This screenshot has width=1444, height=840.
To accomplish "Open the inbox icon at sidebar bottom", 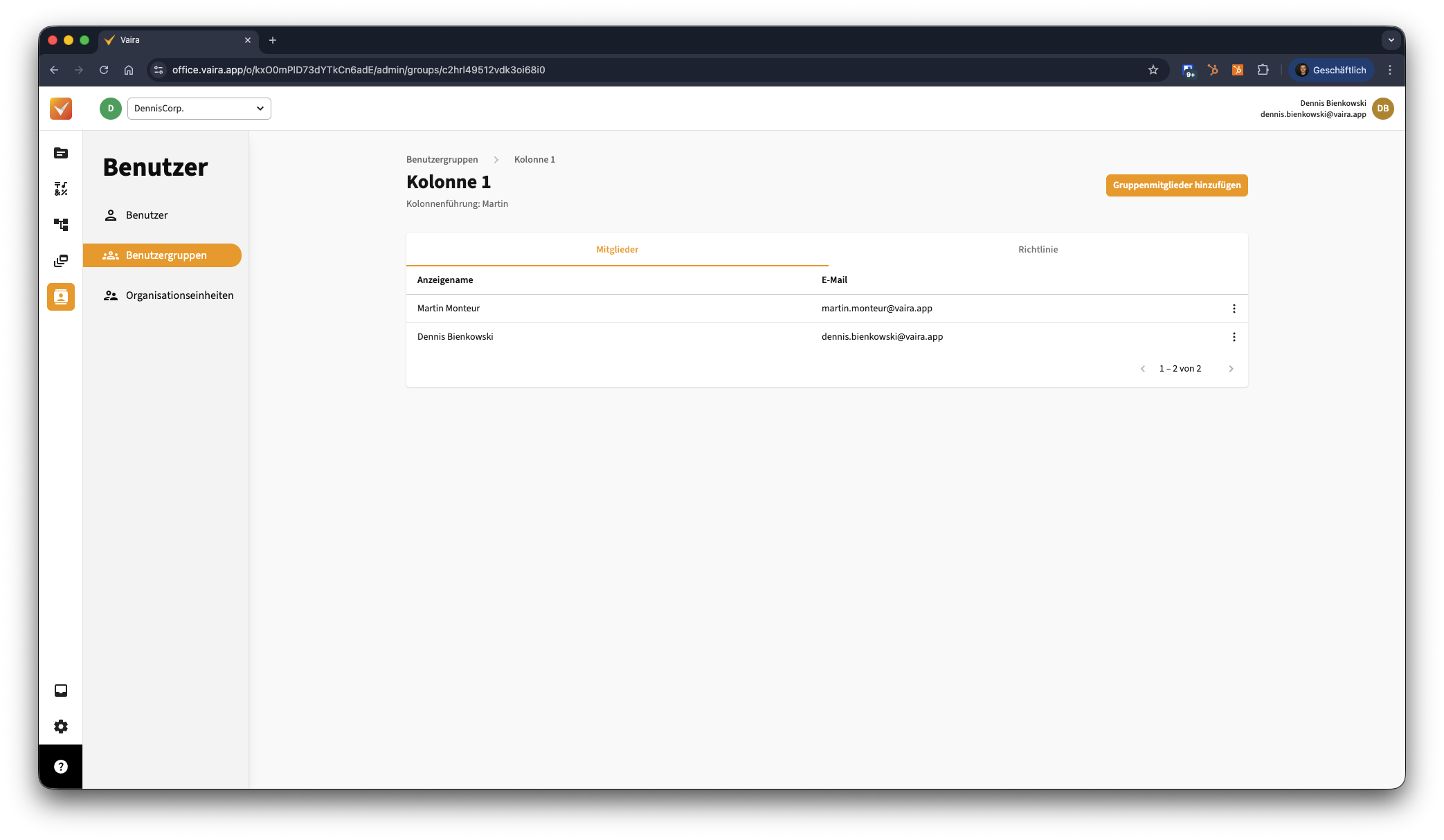I will click(61, 691).
